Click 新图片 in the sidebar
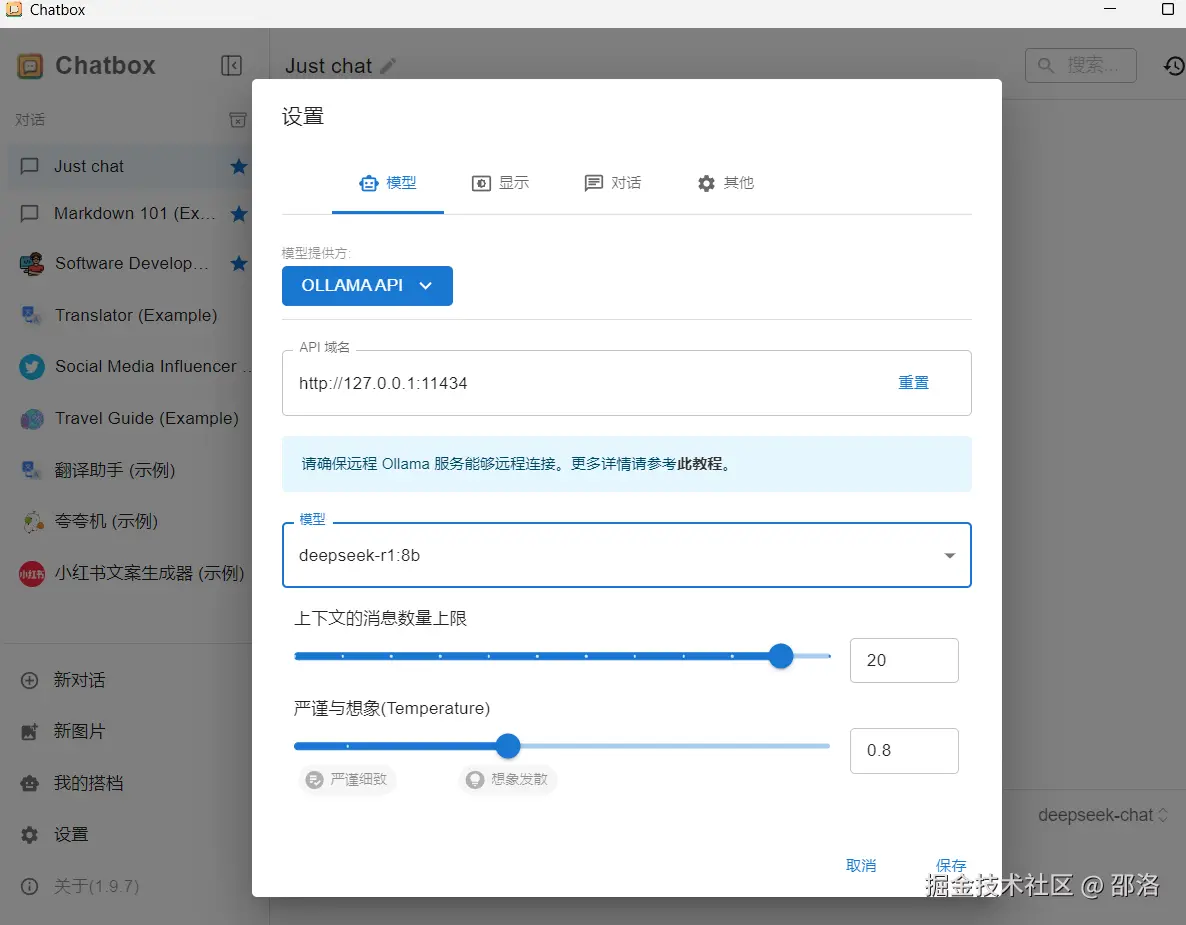 tap(79, 732)
